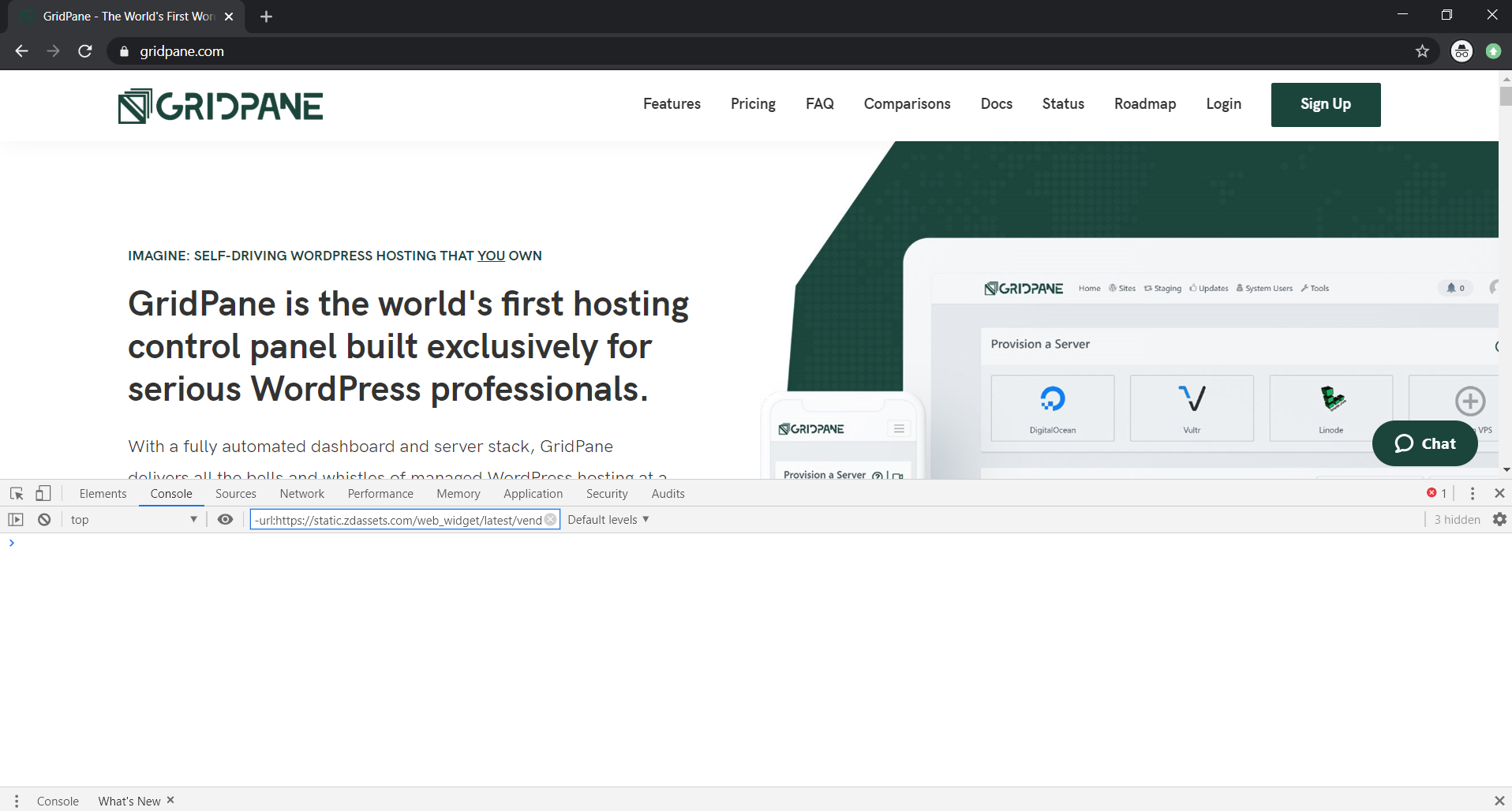Image resolution: width=1512 pixels, height=811 pixels.
Task: Switch to the Application tab
Action: point(533,494)
